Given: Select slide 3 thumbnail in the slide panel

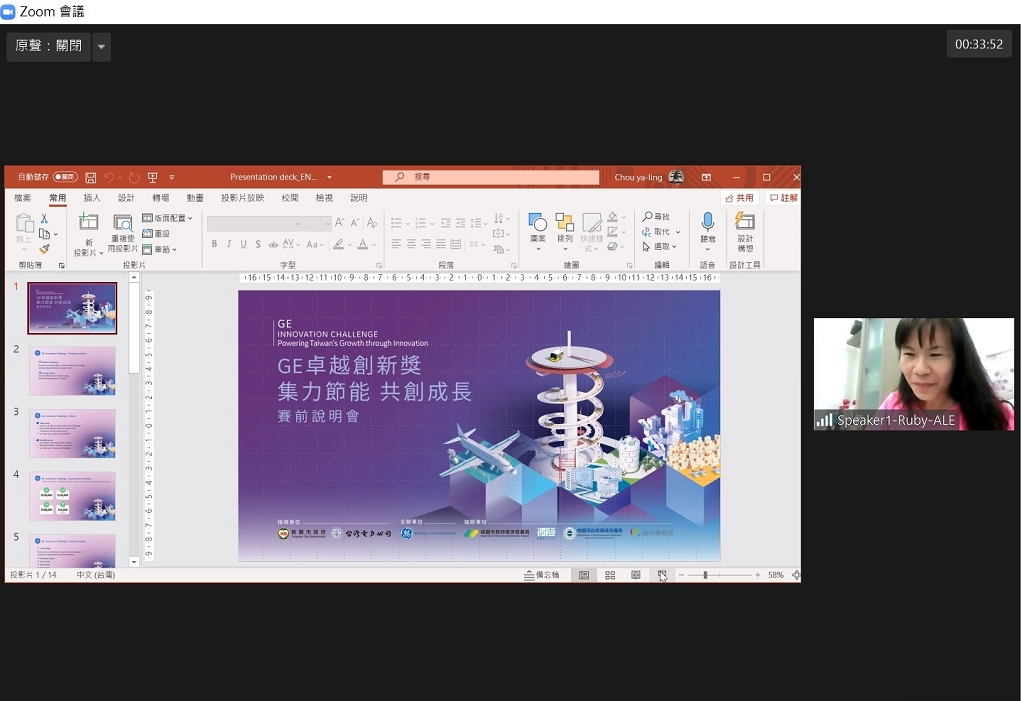Looking at the screenshot, I should pos(72,434).
